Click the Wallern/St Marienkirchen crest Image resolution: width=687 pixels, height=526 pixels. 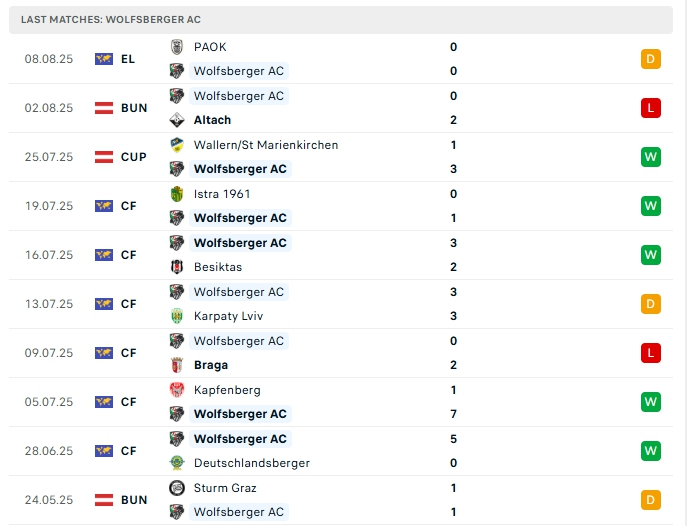pos(177,145)
